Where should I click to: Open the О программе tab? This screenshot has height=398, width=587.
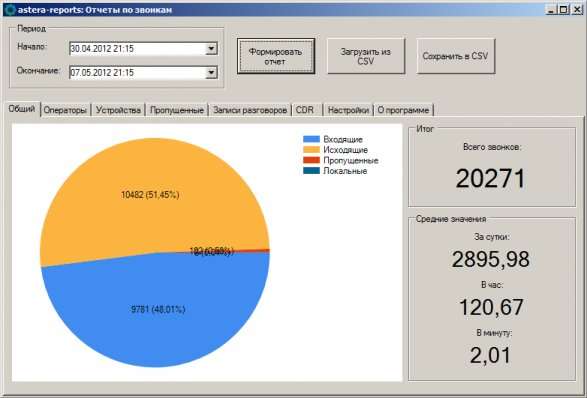(404, 110)
